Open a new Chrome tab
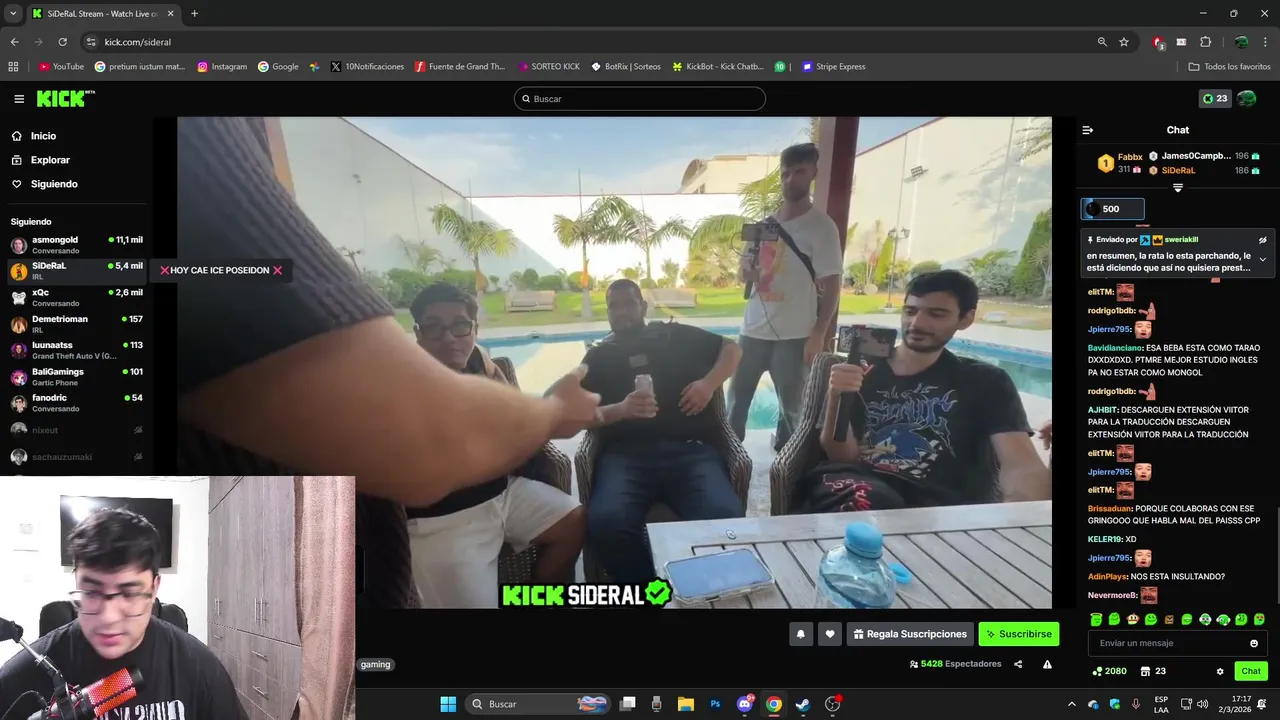 pos(194,13)
